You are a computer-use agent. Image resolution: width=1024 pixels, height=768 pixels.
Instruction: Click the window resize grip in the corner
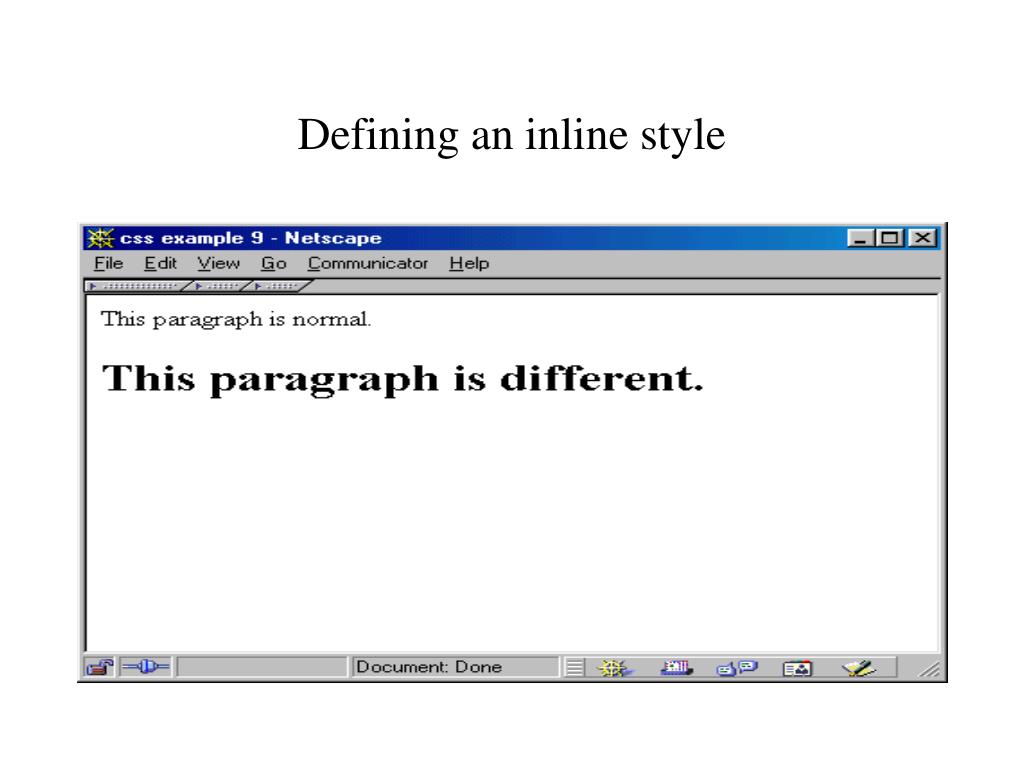pos(929,669)
